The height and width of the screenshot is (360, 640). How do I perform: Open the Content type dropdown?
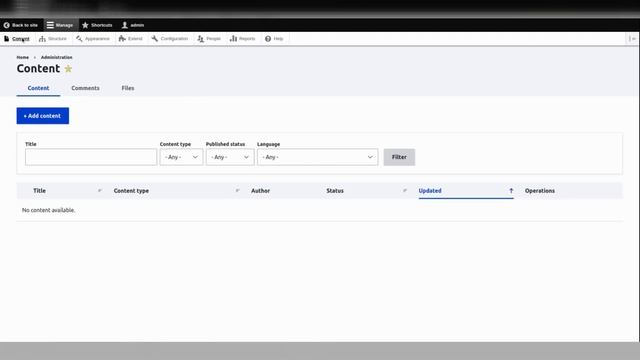click(x=181, y=157)
